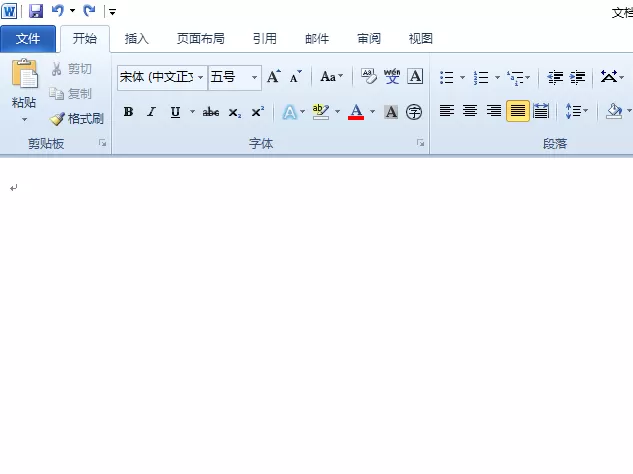Apply bullet list
Image resolution: width=633 pixels, height=474 pixels.
tap(447, 77)
